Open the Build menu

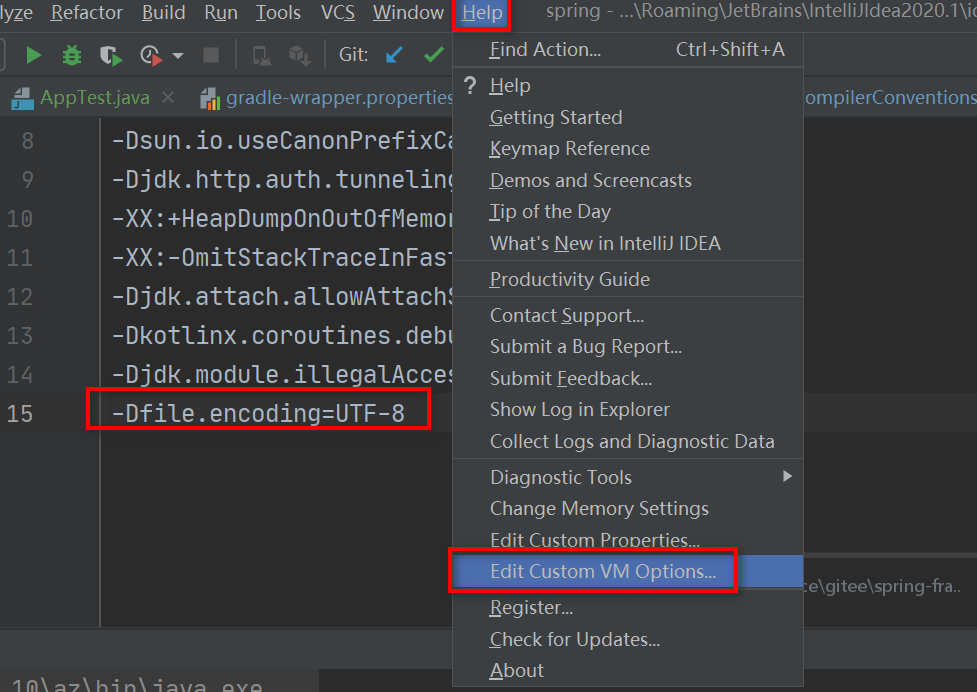(163, 12)
